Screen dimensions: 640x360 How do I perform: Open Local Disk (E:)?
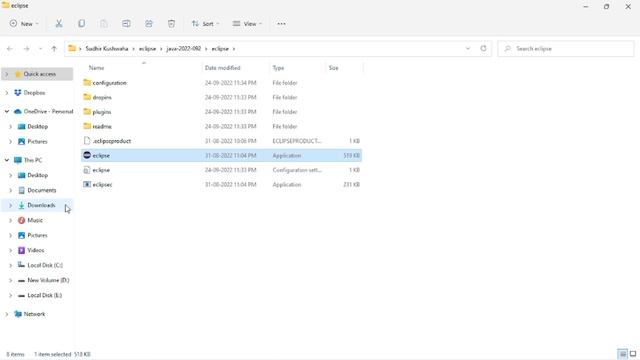(x=44, y=295)
